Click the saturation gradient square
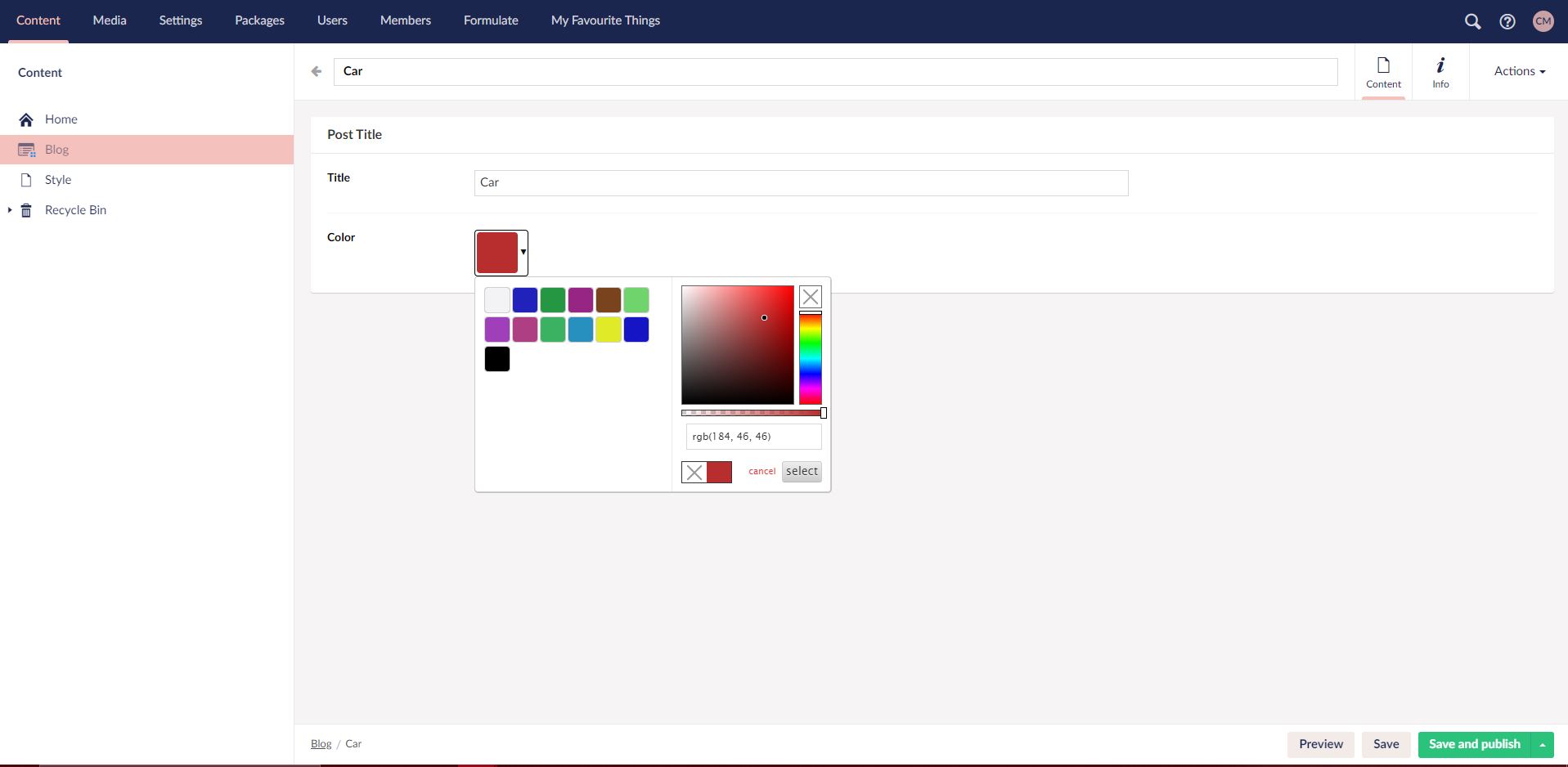1568x767 pixels. pyautogui.click(x=738, y=345)
